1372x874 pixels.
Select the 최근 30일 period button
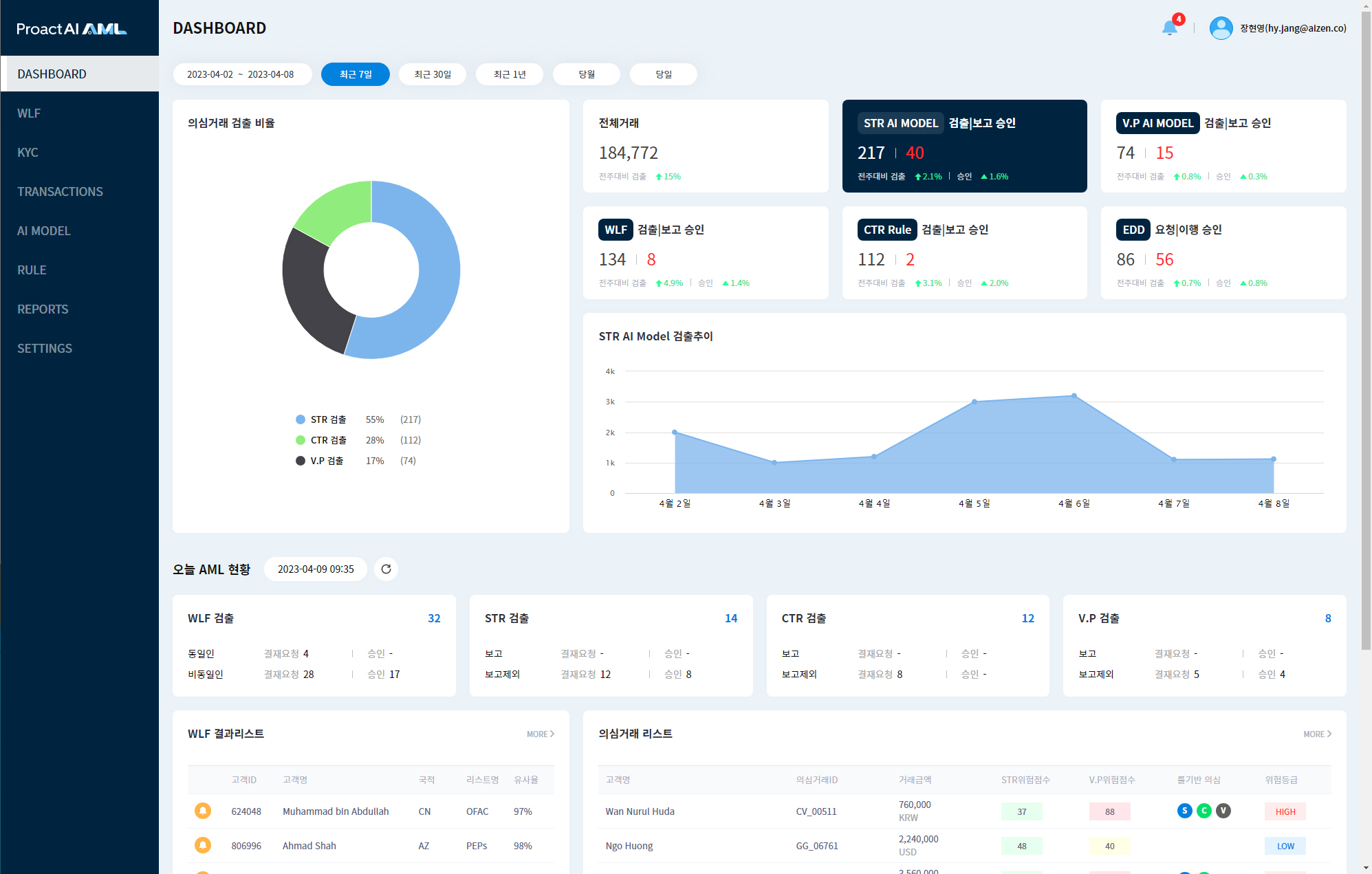[433, 74]
